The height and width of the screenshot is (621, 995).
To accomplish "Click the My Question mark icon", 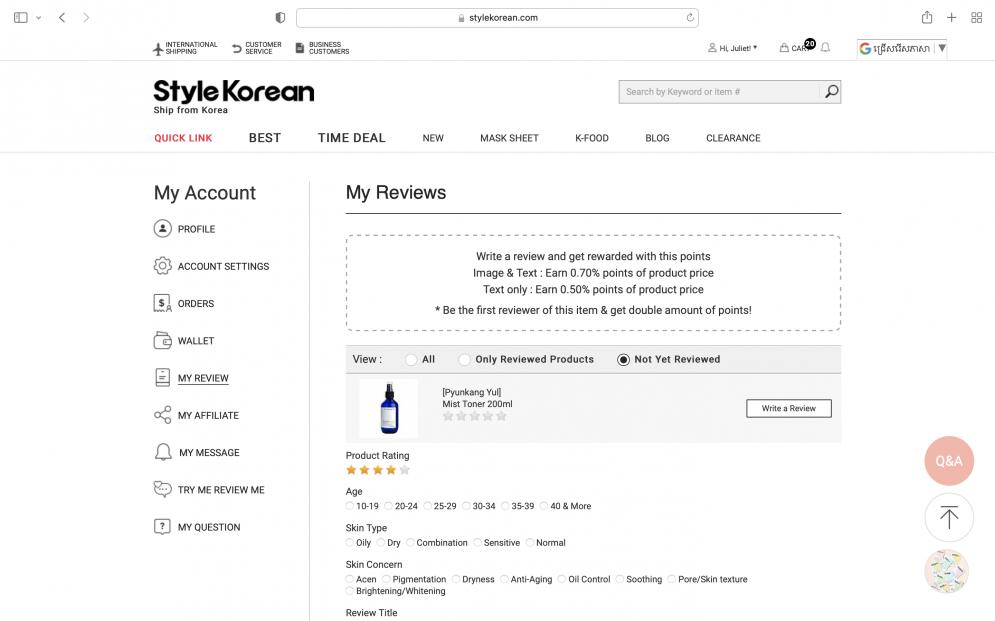I will point(162,526).
